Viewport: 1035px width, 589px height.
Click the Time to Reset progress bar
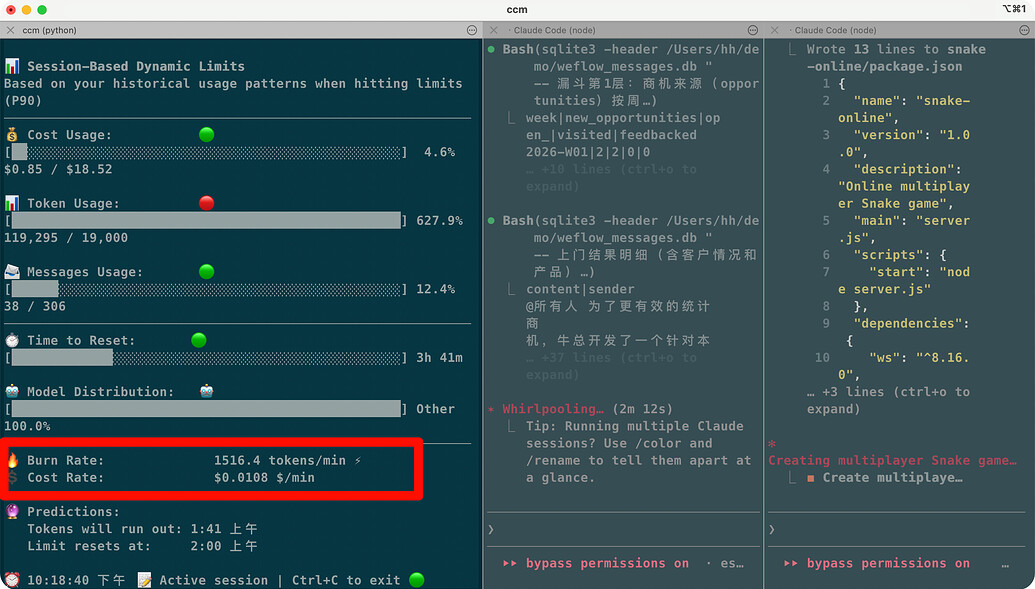point(206,358)
